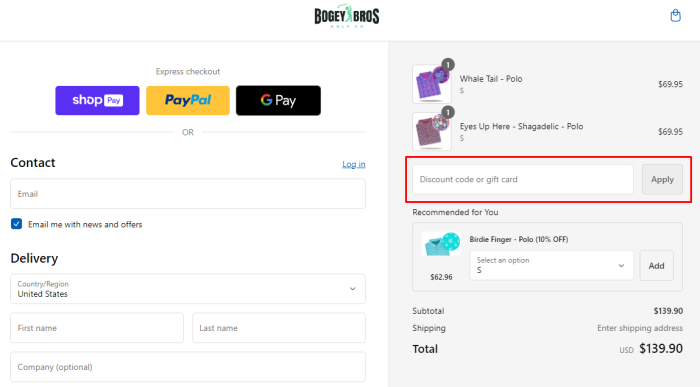
Task: Select the Whale Tail - Polo item name
Action: pos(491,79)
